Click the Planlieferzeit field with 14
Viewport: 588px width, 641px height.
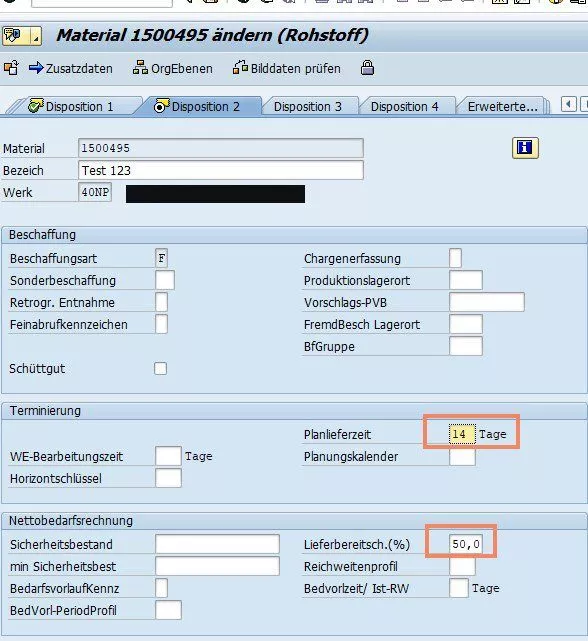(462, 434)
